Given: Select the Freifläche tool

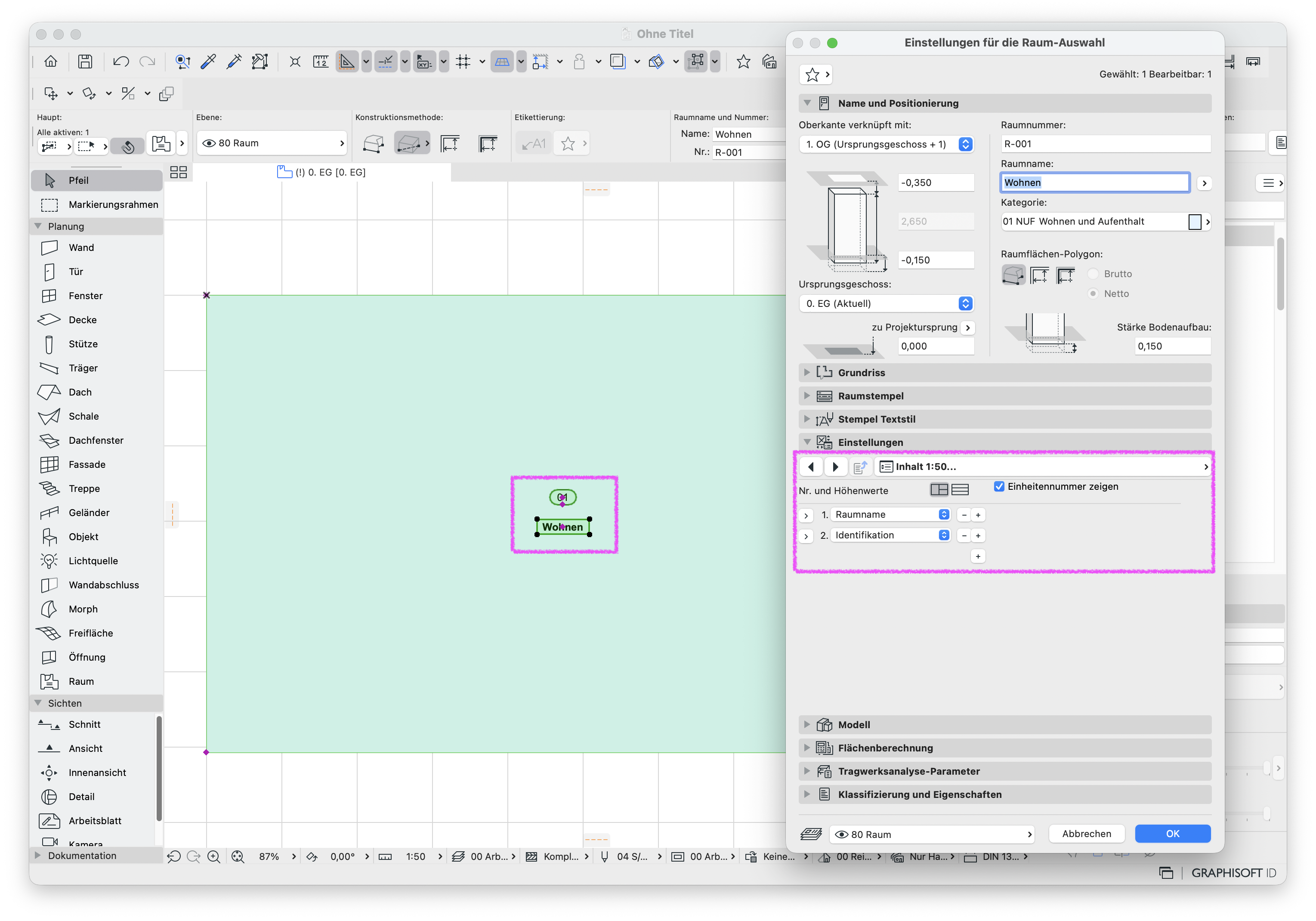Looking at the screenshot, I should (96, 633).
